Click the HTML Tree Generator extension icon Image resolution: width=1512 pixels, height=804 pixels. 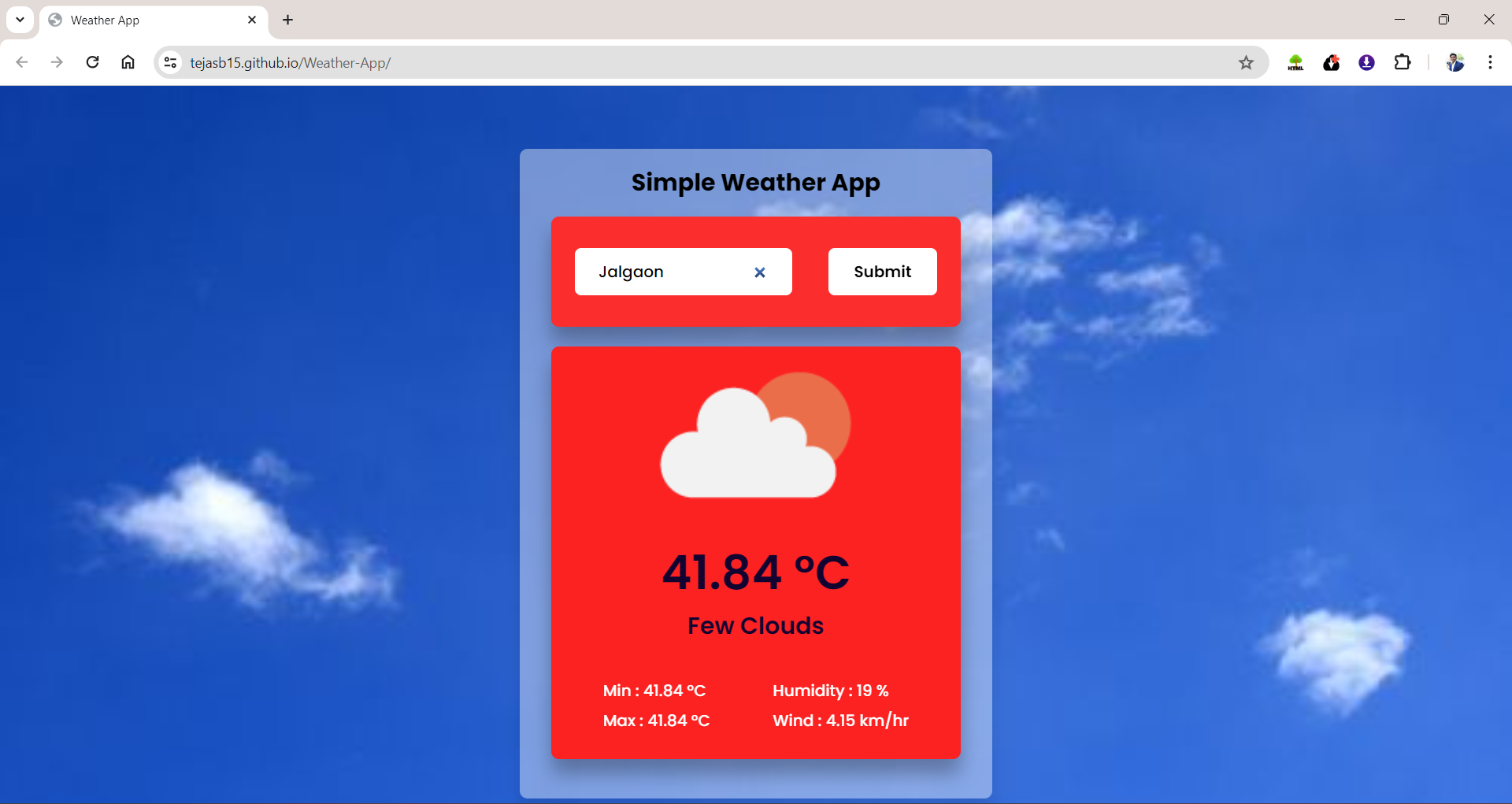(1295, 62)
